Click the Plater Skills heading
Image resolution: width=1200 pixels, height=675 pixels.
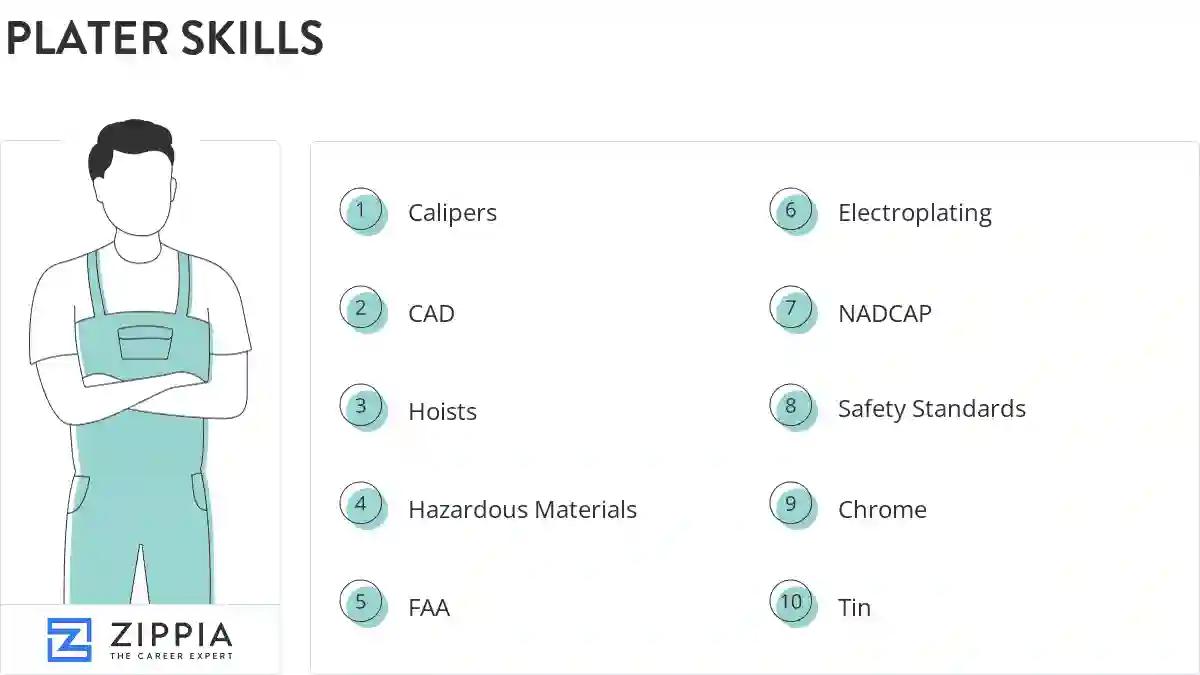tap(165, 38)
